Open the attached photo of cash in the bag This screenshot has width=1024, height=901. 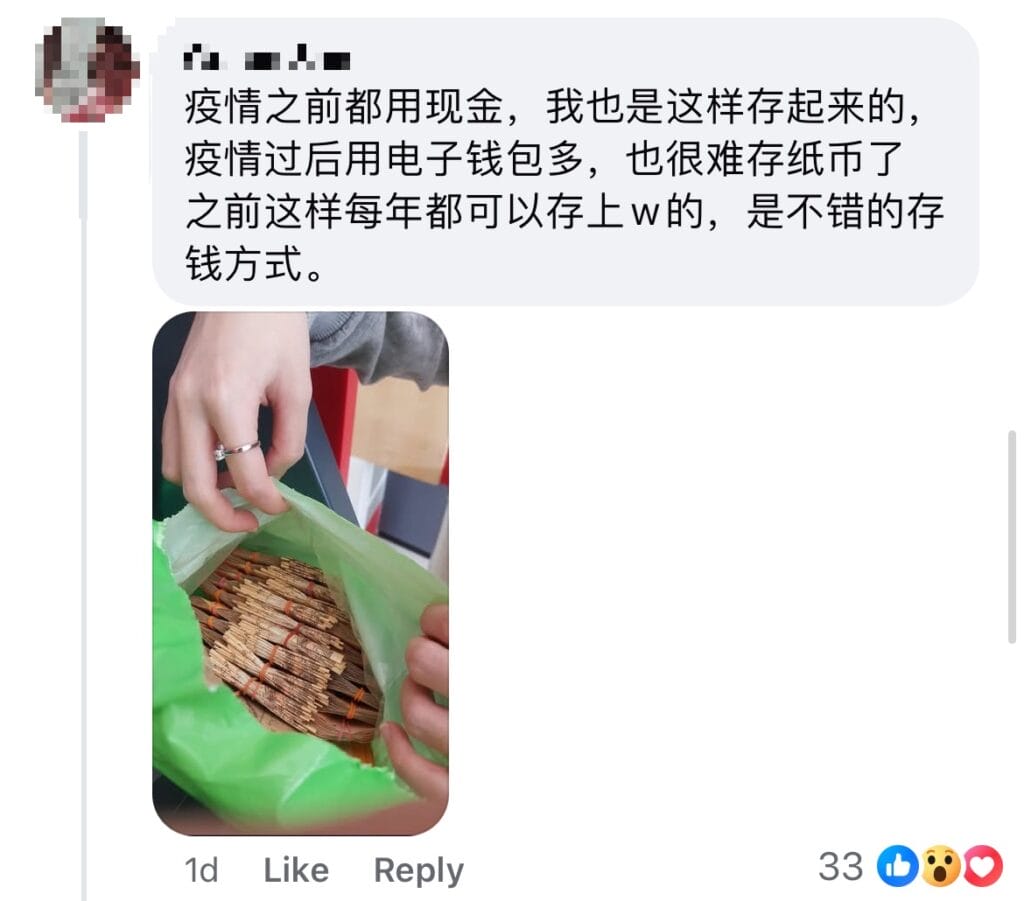coord(300,573)
